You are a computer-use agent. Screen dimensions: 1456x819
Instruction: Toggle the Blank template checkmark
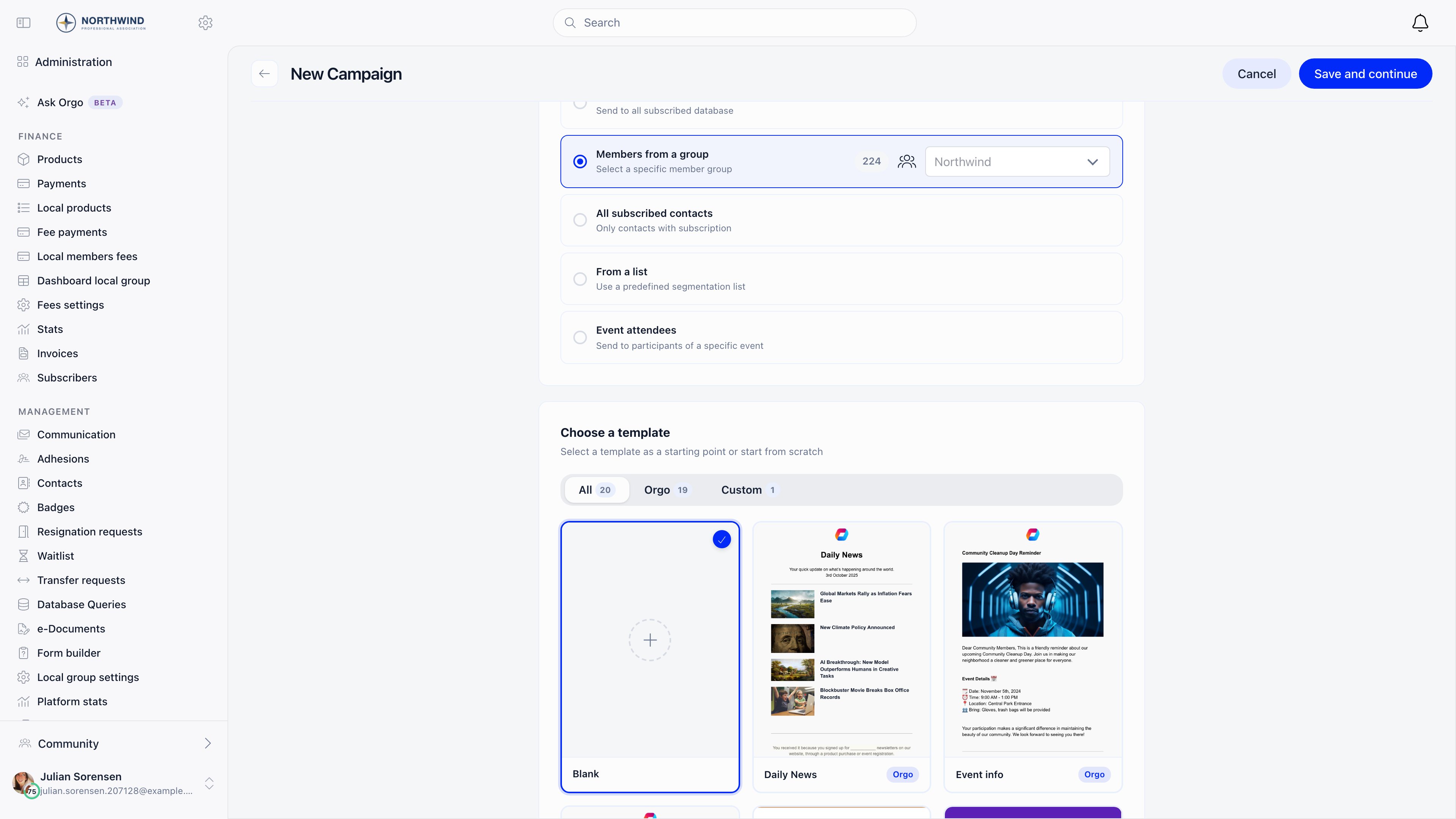pos(722,539)
